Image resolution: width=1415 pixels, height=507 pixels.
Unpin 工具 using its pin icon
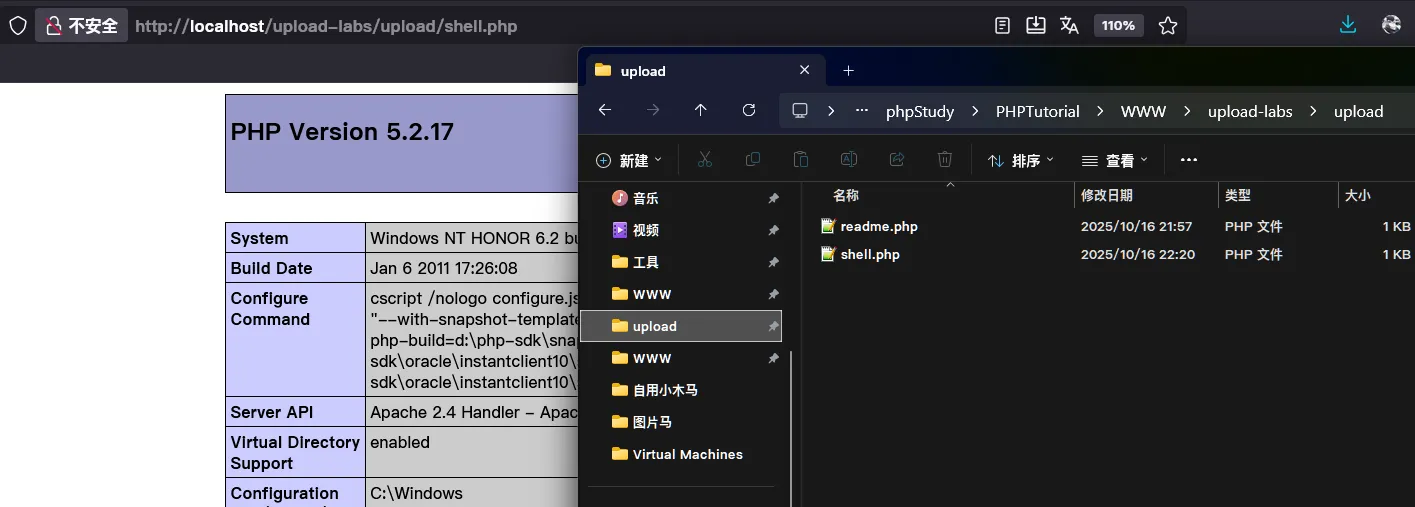773,263
